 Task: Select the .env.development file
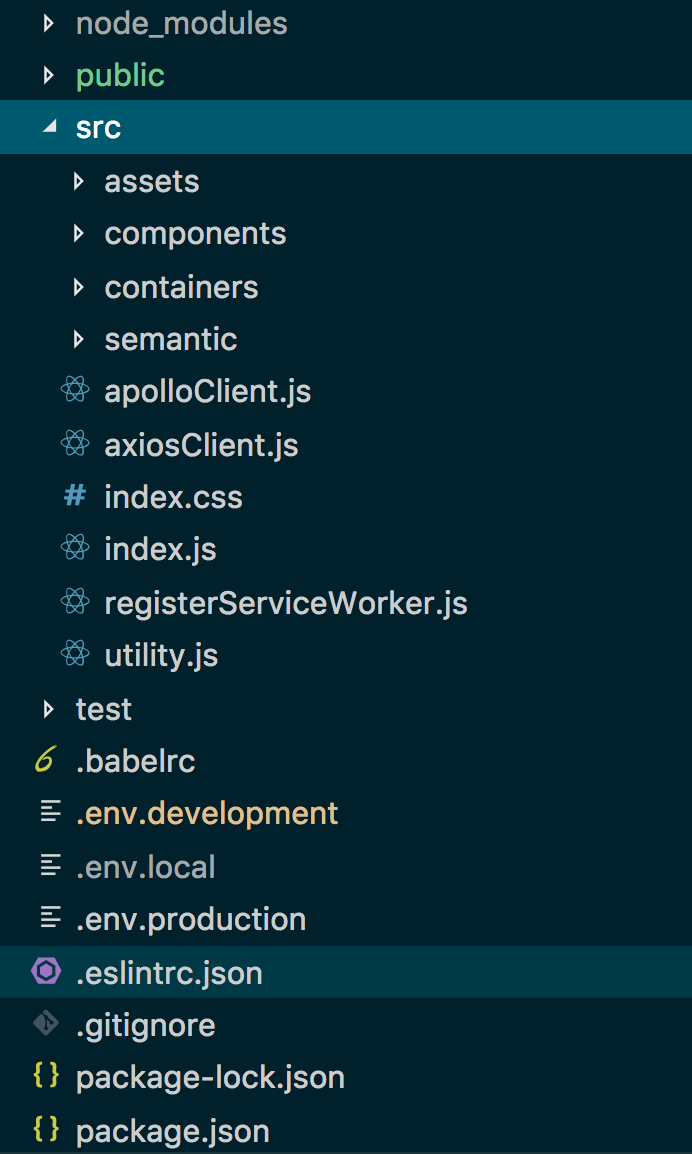point(207,813)
